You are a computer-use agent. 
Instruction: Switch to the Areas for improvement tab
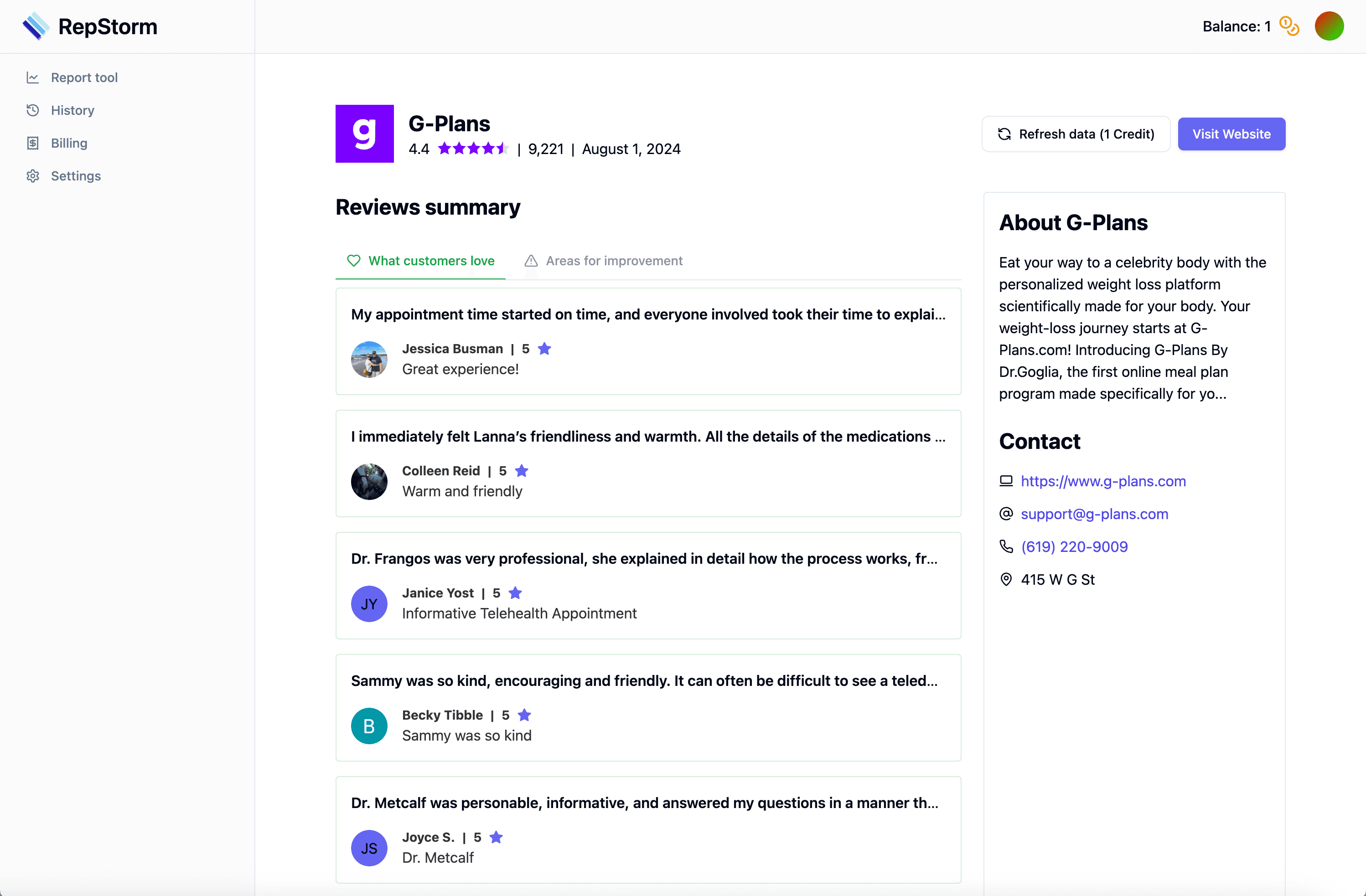click(x=603, y=261)
